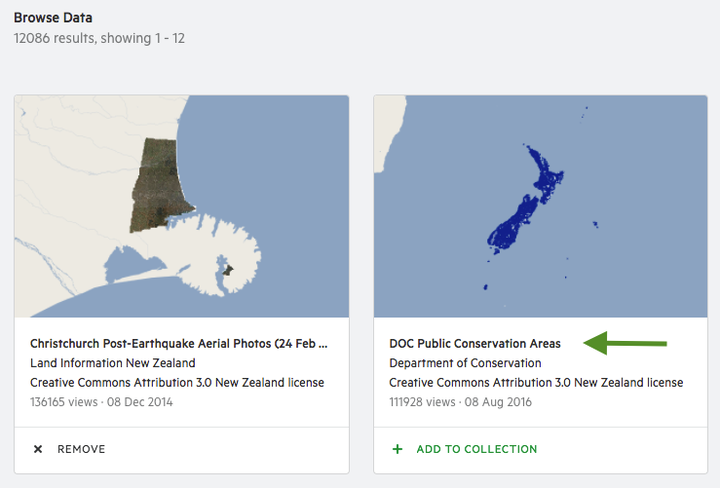The image size is (720, 488).
Task: Open Creative Commons license under Christchurch dataset
Action: (x=177, y=382)
